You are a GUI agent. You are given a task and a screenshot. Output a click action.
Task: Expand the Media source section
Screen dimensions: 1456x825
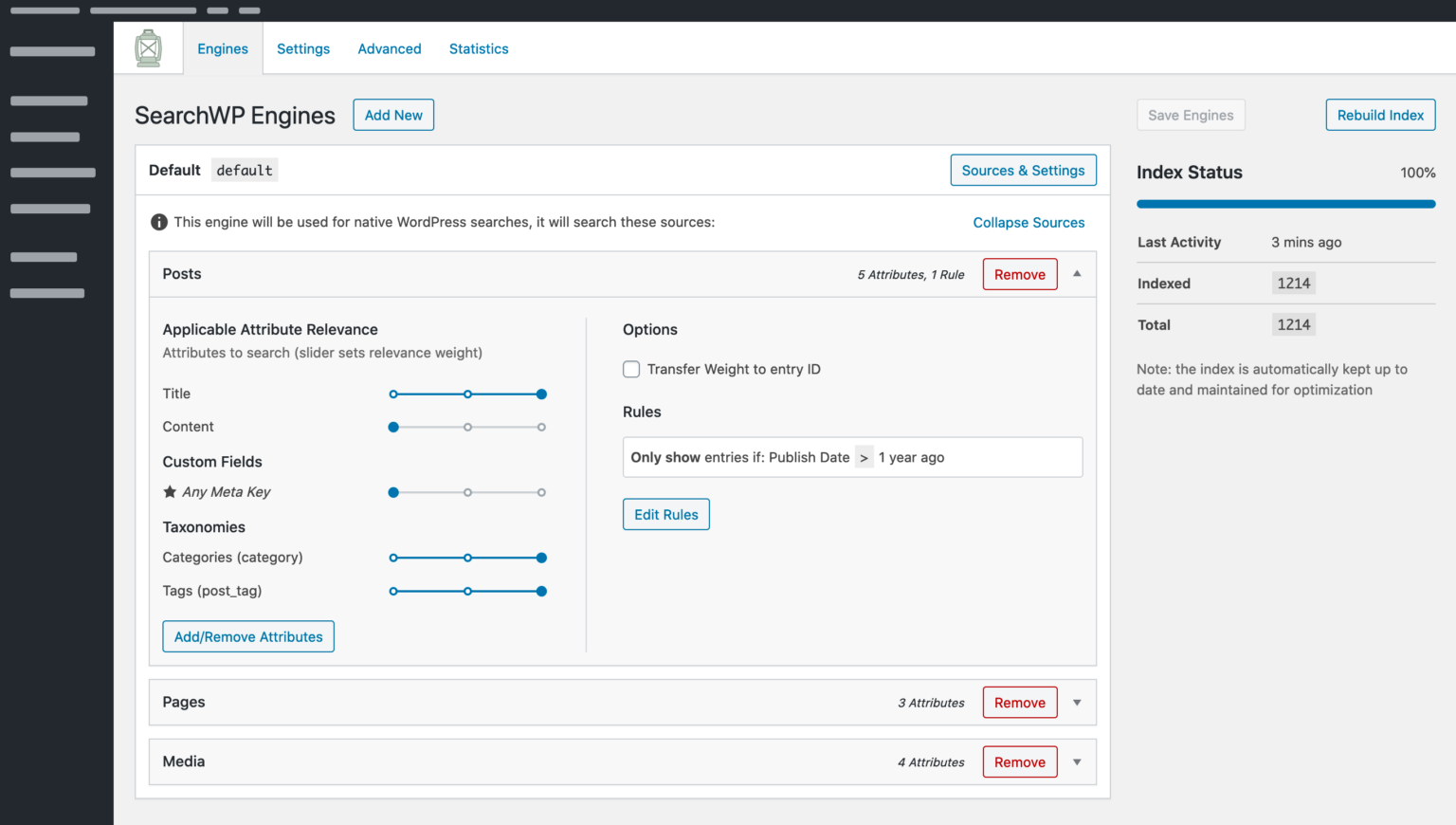(x=1076, y=761)
